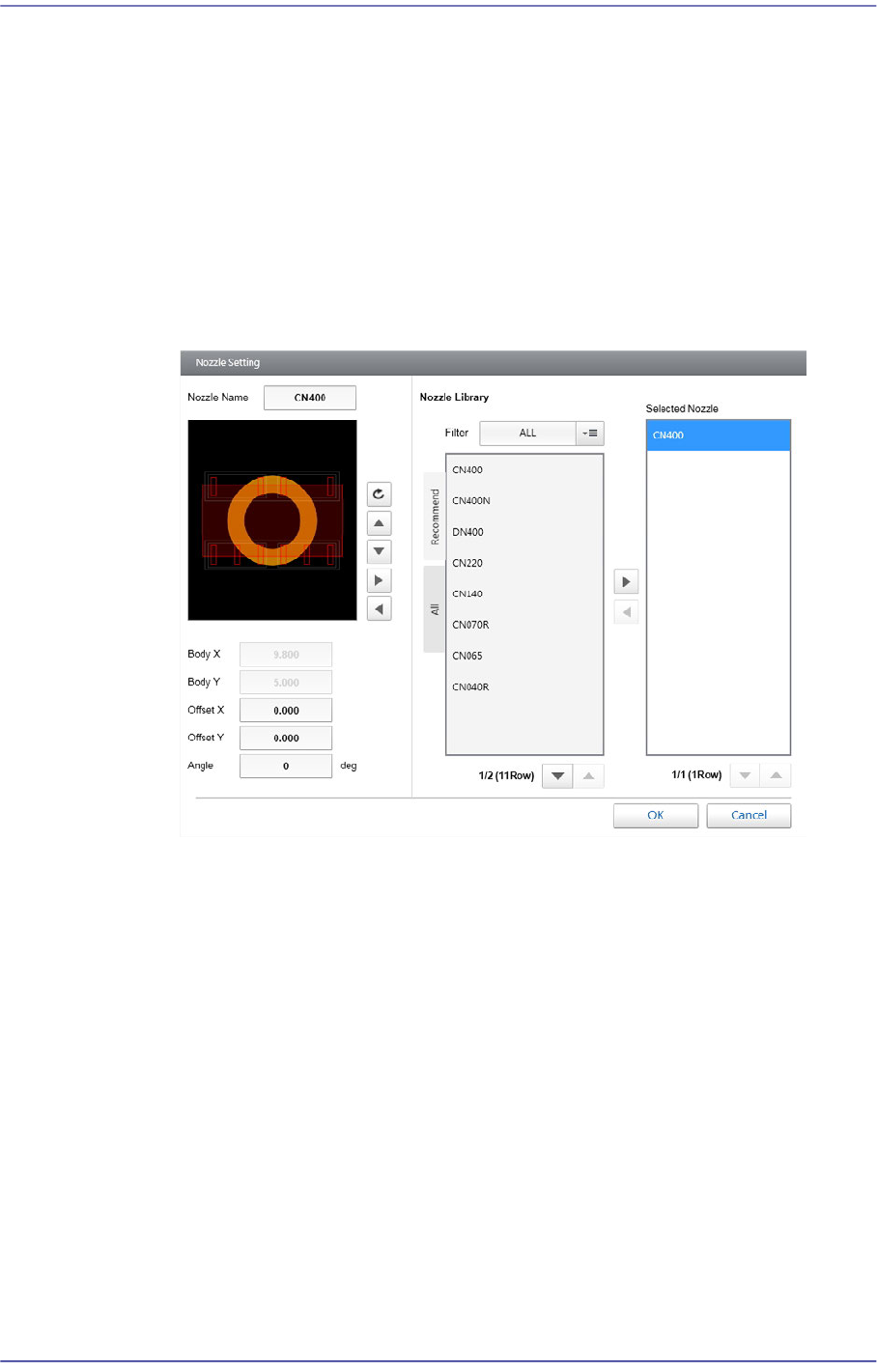The image size is (877, 1372).
Task: Edit the Angle value field
Action: (286, 767)
